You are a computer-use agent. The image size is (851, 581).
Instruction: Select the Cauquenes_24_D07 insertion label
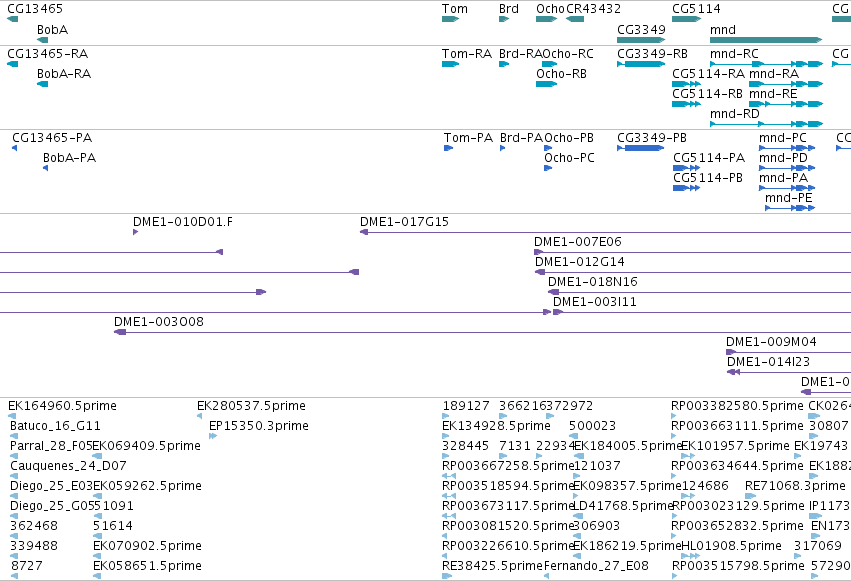68,466
